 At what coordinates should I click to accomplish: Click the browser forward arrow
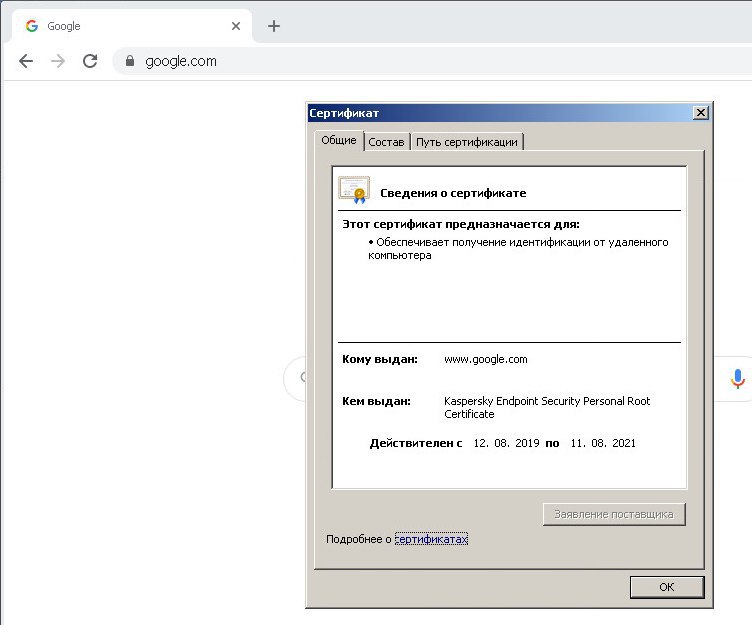[x=58, y=61]
